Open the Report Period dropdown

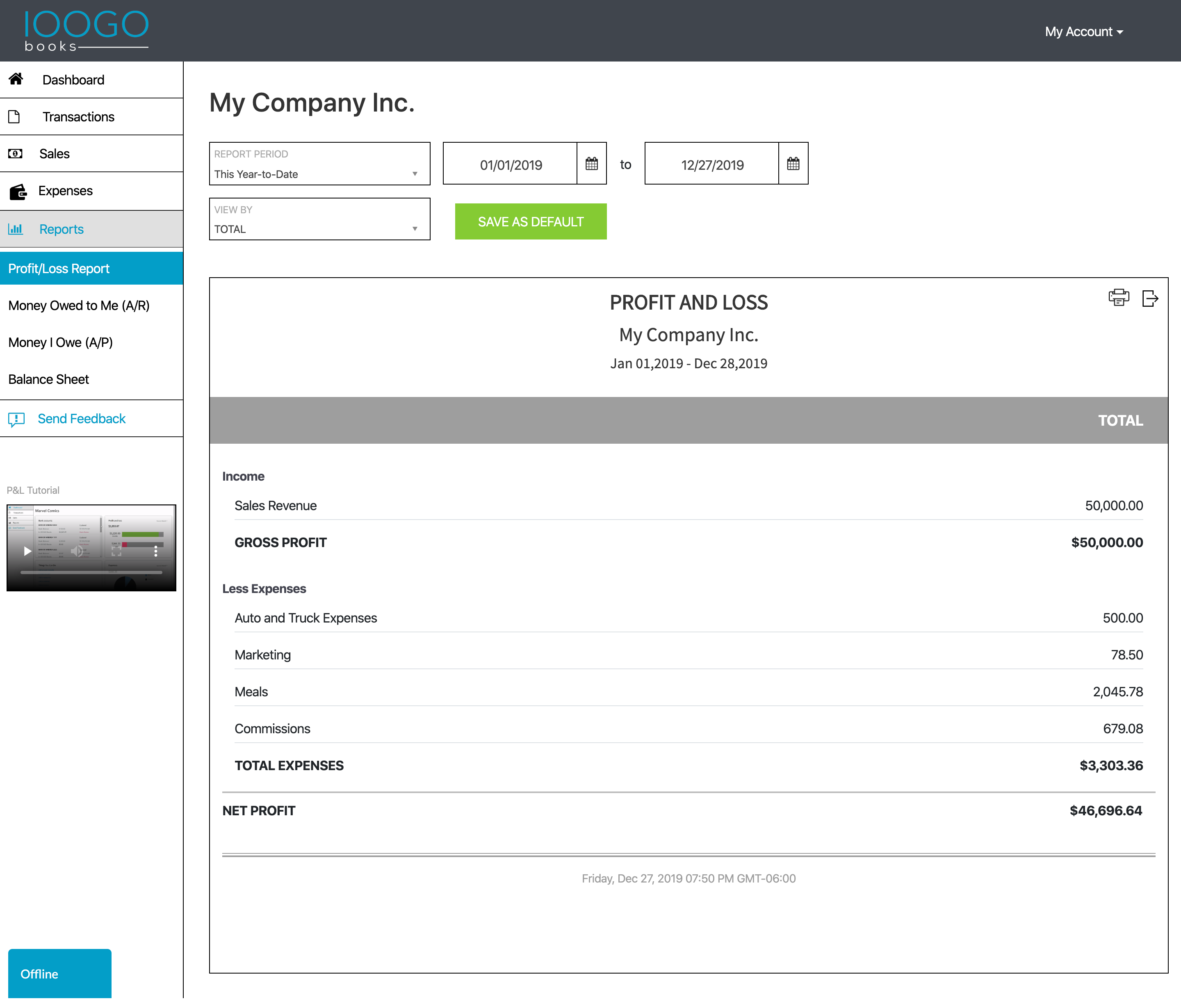click(319, 164)
